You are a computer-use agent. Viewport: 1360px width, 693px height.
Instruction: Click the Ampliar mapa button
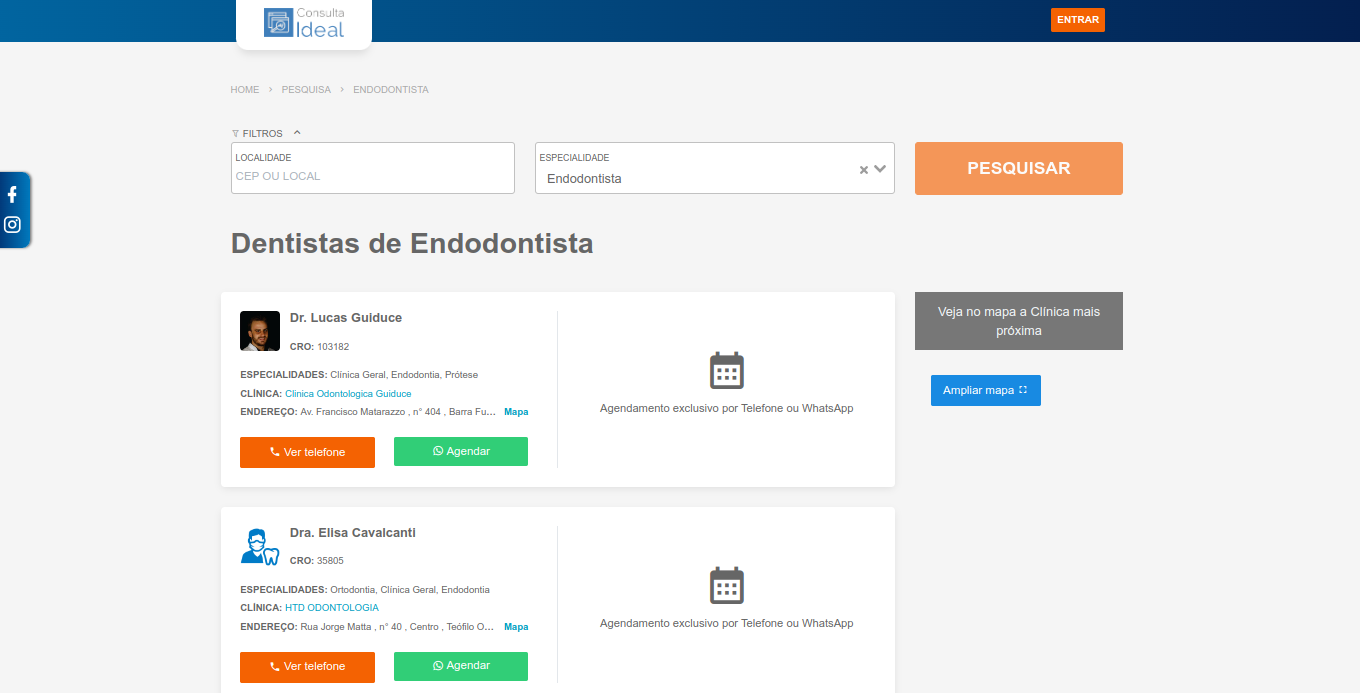click(986, 391)
